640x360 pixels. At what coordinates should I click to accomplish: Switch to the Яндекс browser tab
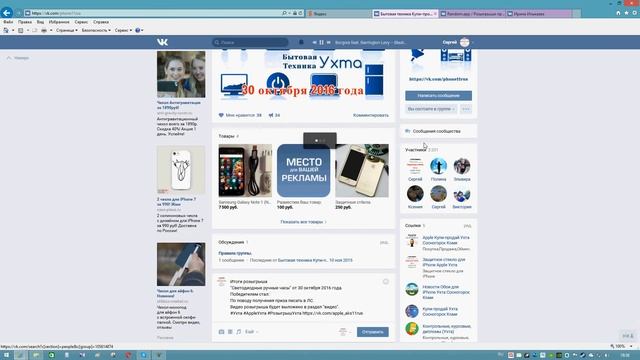338,13
